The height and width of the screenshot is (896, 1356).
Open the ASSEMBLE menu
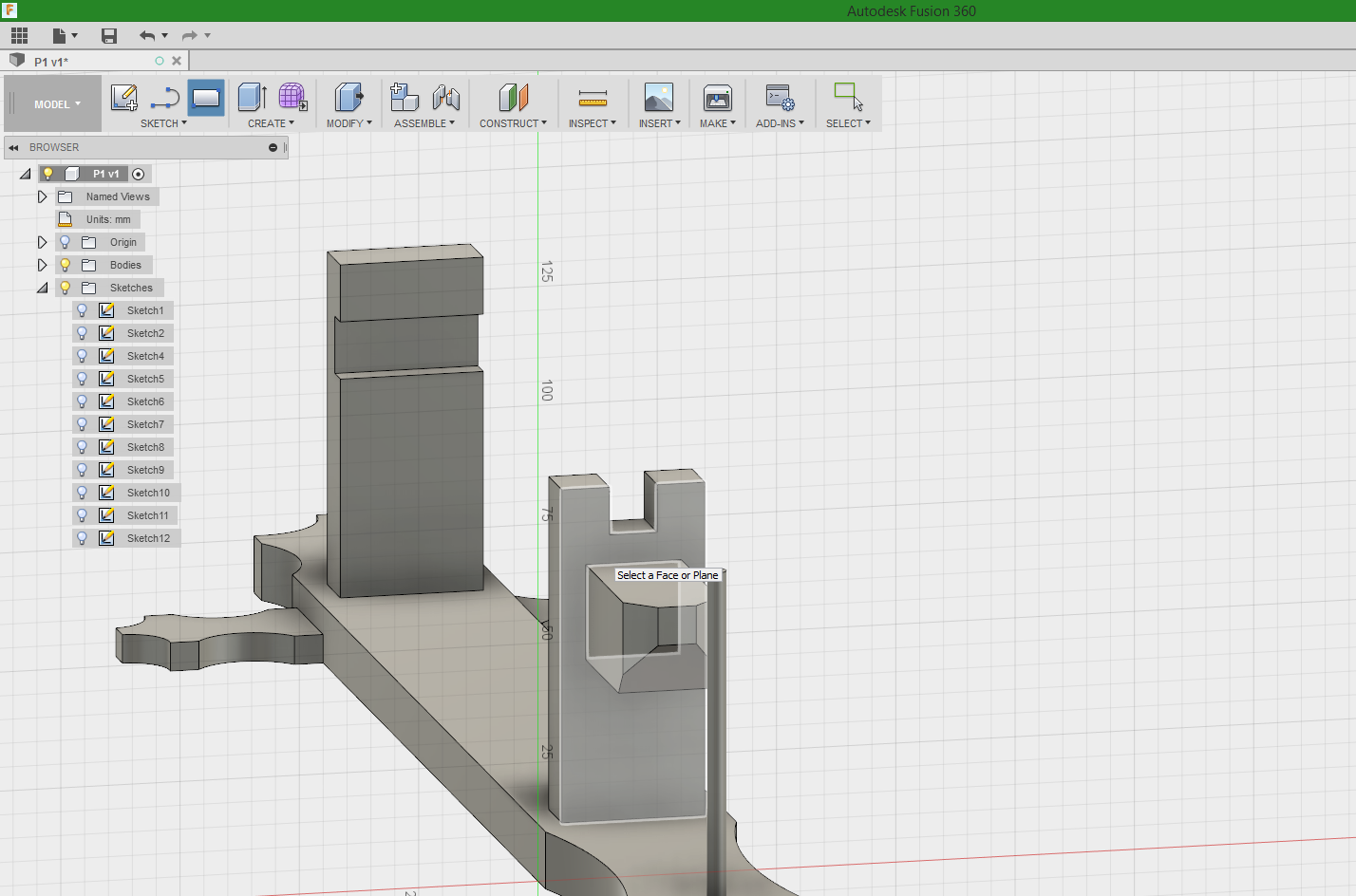[424, 123]
